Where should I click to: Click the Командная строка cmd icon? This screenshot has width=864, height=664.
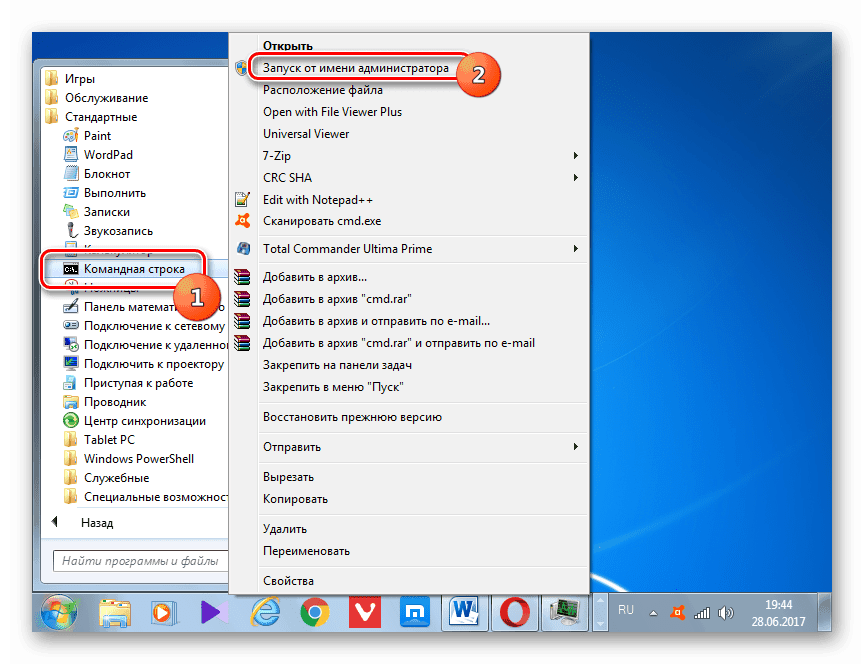71,269
